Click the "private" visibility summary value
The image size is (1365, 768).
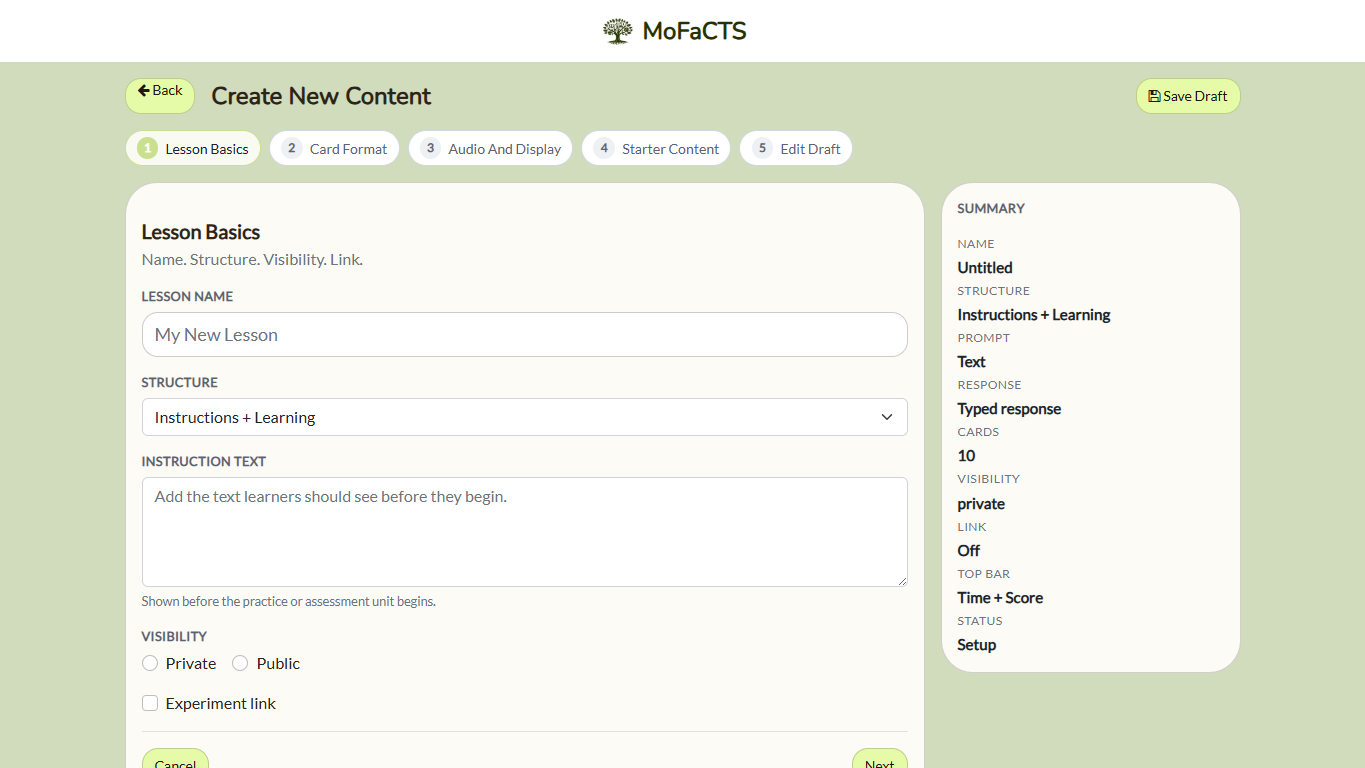[981, 504]
